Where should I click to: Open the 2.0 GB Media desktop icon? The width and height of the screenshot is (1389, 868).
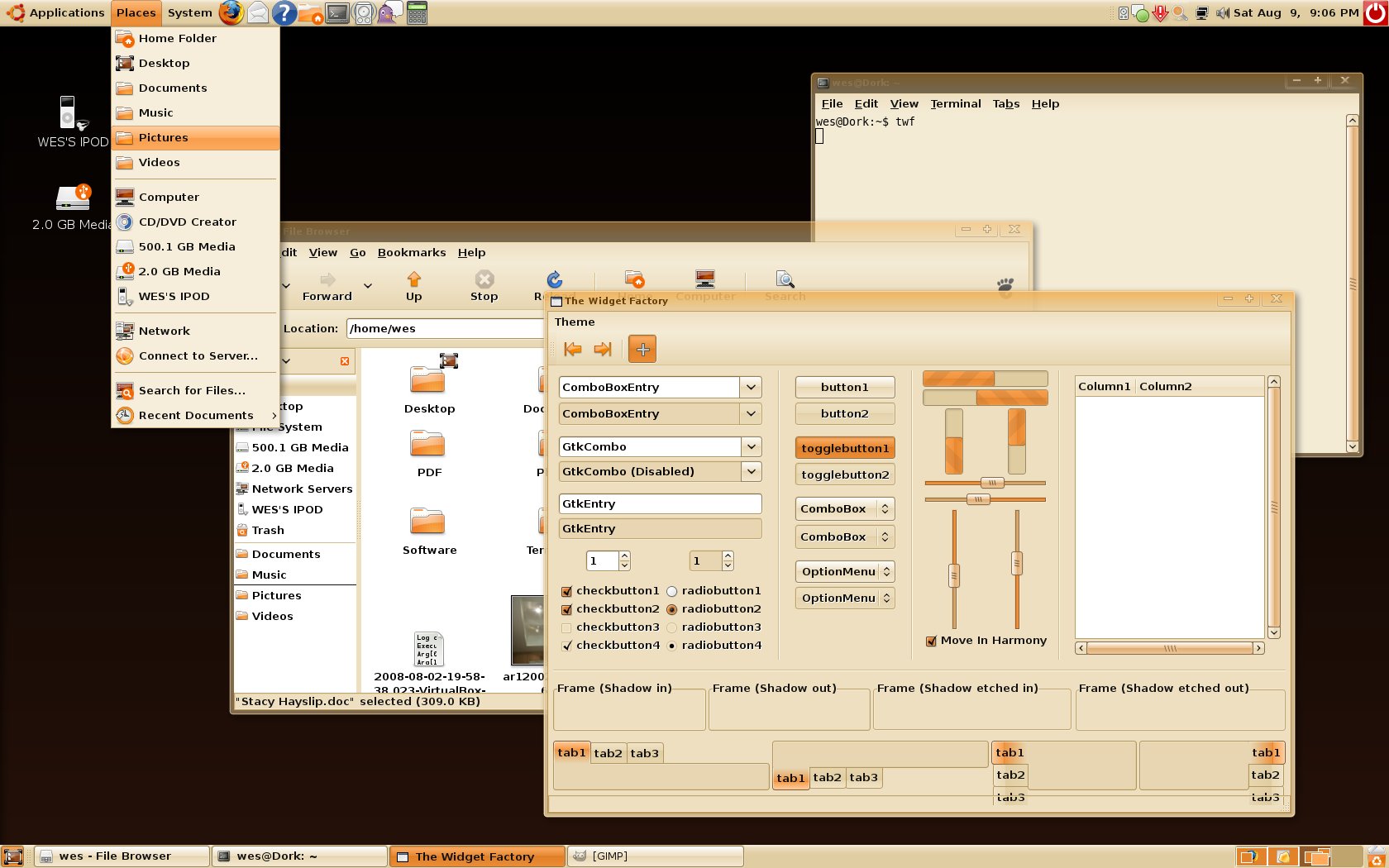[x=73, y=207]
